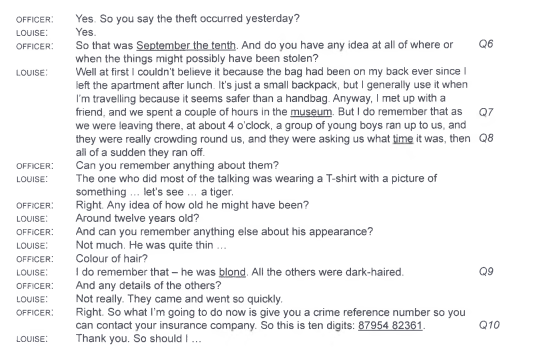
Task: Select the Q10 margin marker
Action: 489,325
